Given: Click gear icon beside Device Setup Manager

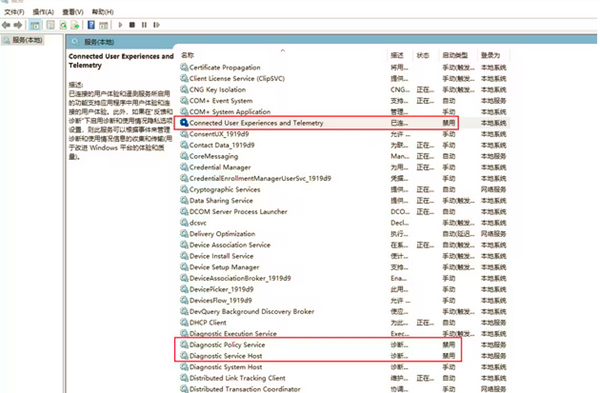Looking at the screenshot, I should (x=184, y=267).
